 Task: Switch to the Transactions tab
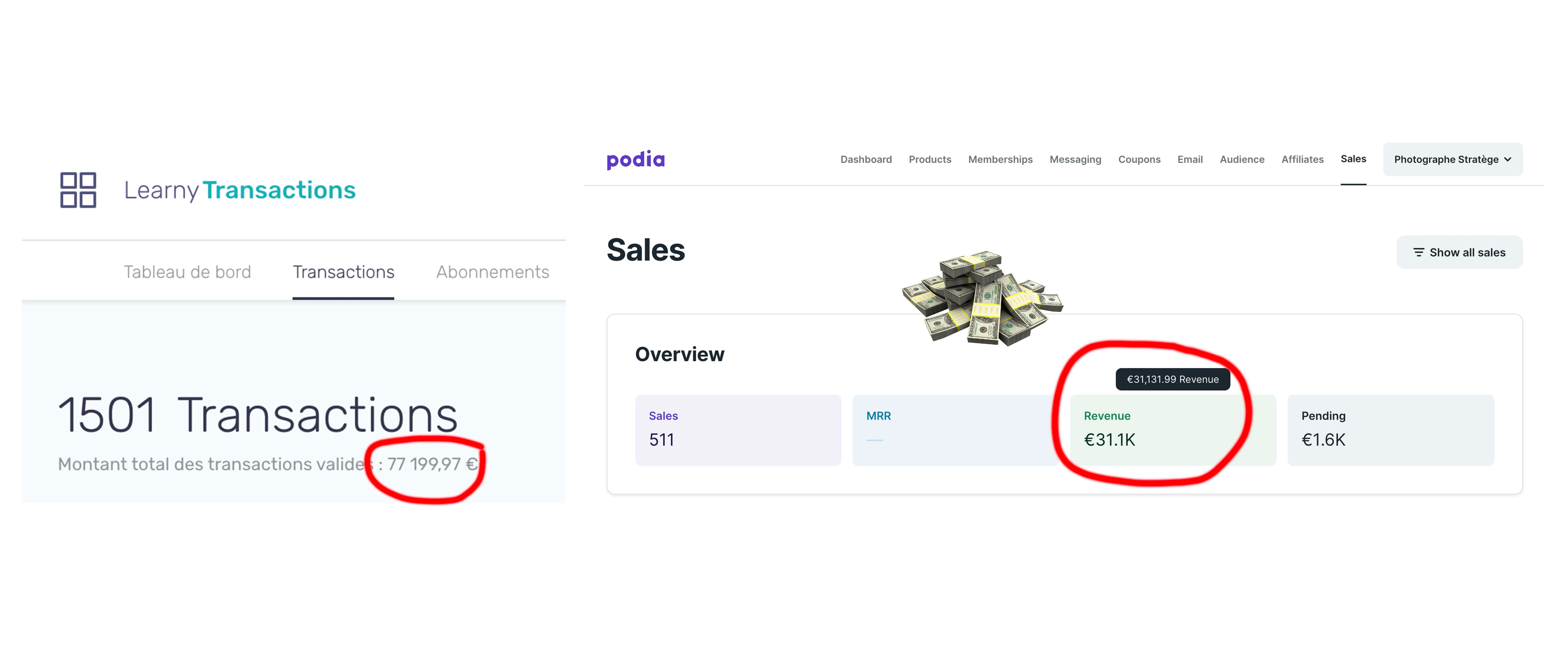pyautogui.click(x=343, y=272)
